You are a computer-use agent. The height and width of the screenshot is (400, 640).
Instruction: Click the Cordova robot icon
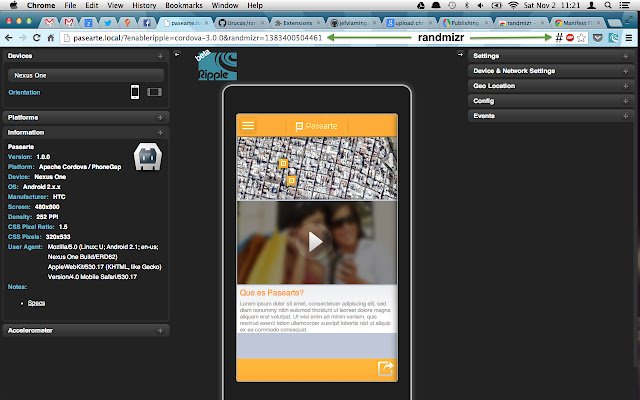click(x=148, y=156)
